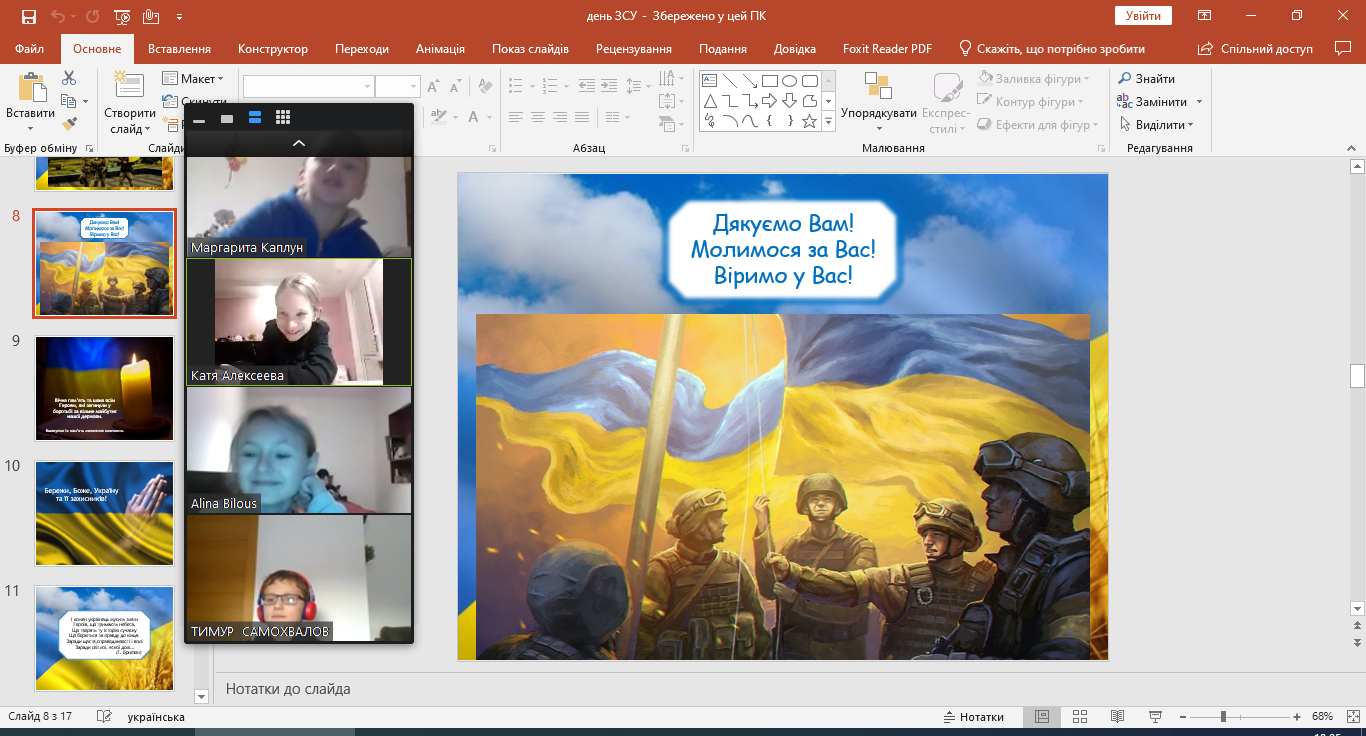
Task: Customize quick access toolbar dropdown
Action: [x=180, y=17]
